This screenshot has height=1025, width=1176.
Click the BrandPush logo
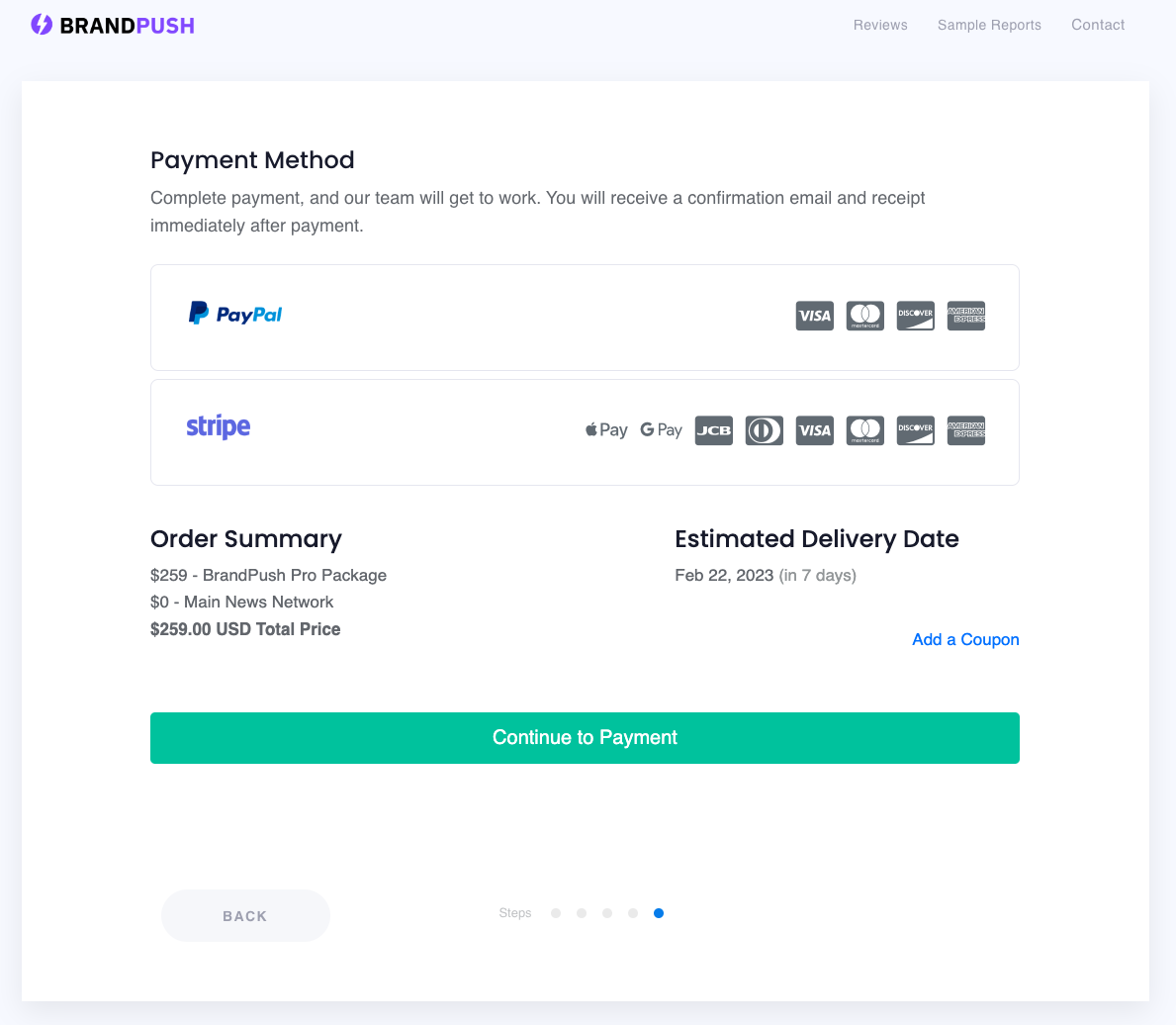pyautogui.click(x=113, y=26)
